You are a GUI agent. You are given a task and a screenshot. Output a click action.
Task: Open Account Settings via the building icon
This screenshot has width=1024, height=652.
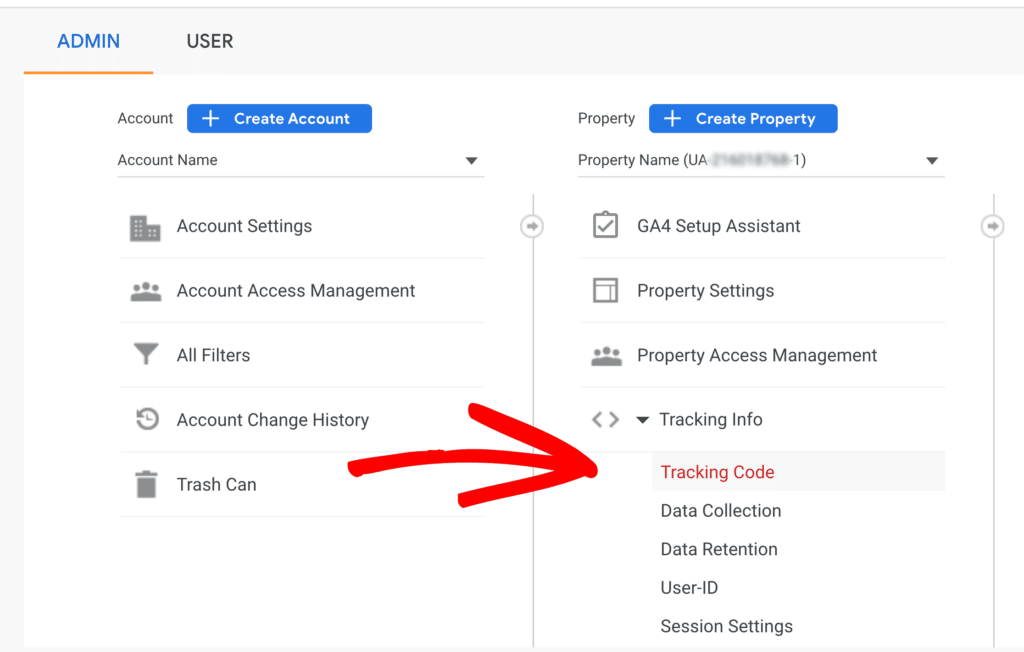point(145,227)
